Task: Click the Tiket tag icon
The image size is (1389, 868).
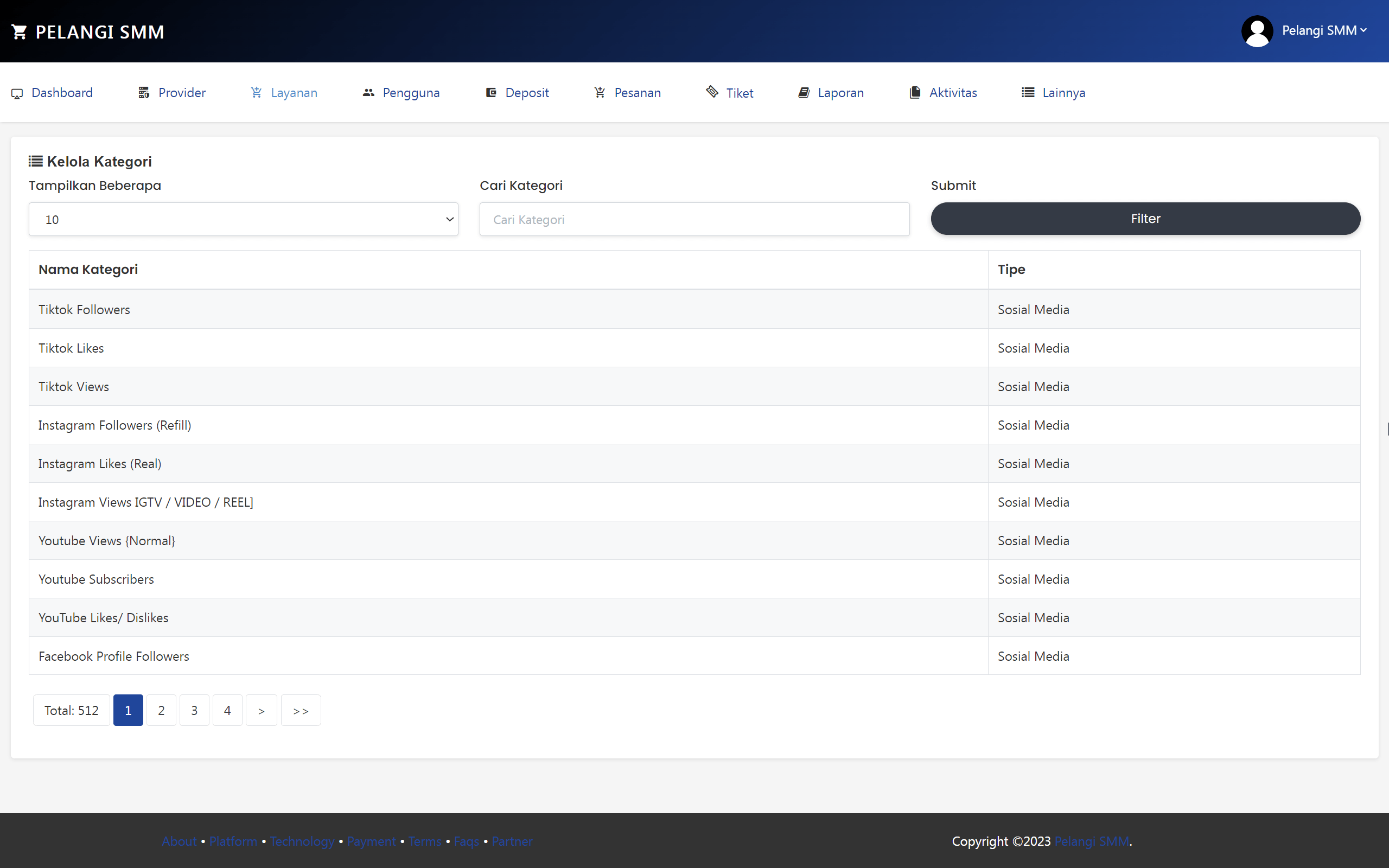Action: pyautogui.click(x=711, y=92)
